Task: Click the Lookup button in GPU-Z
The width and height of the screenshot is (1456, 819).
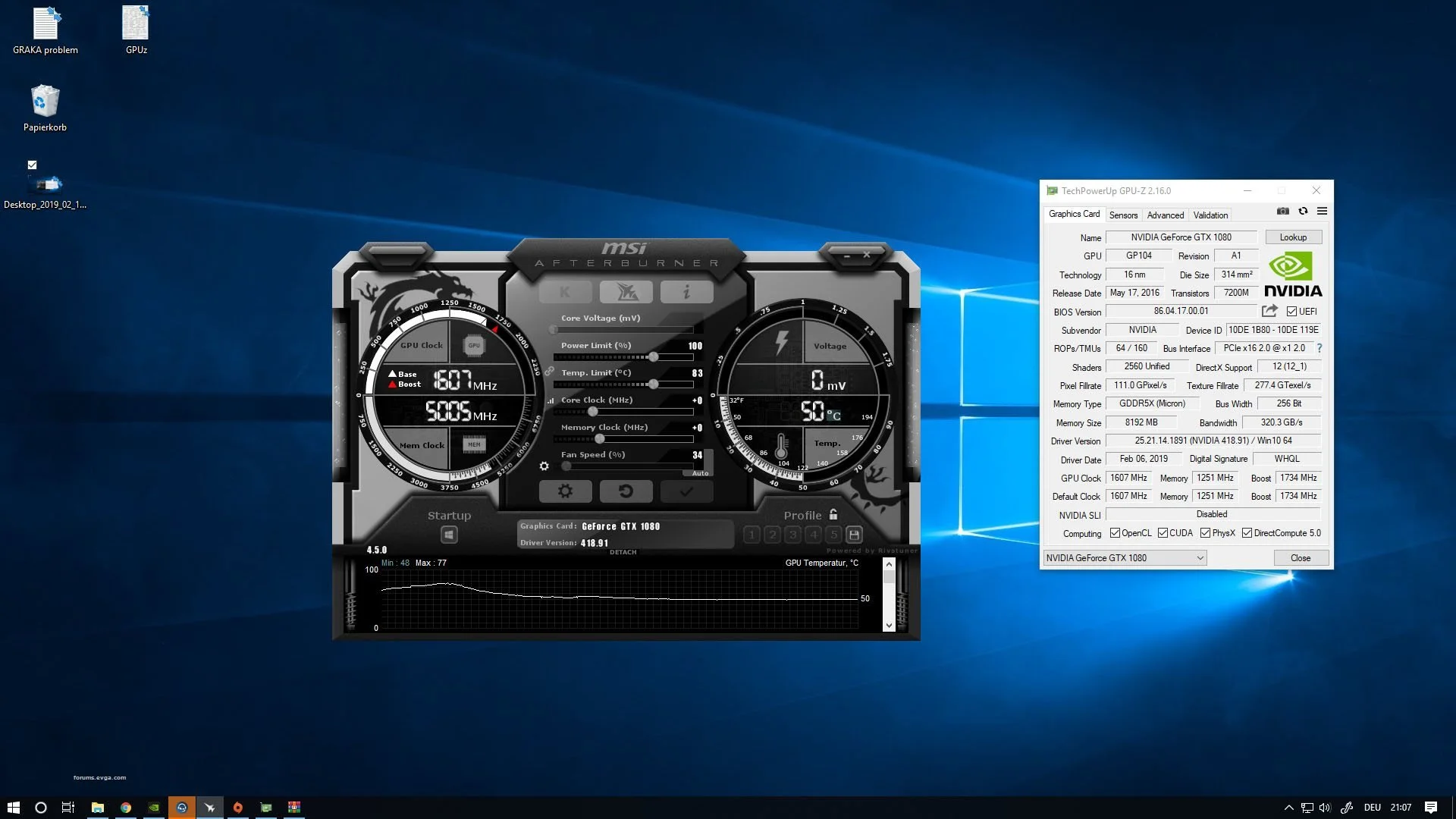Action: [x=1293, y=237]
